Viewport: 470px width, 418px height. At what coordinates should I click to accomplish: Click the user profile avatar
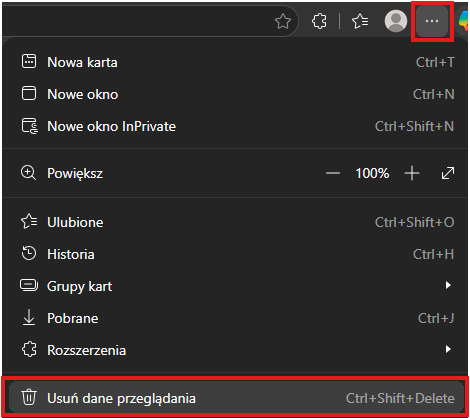point(396,21)
